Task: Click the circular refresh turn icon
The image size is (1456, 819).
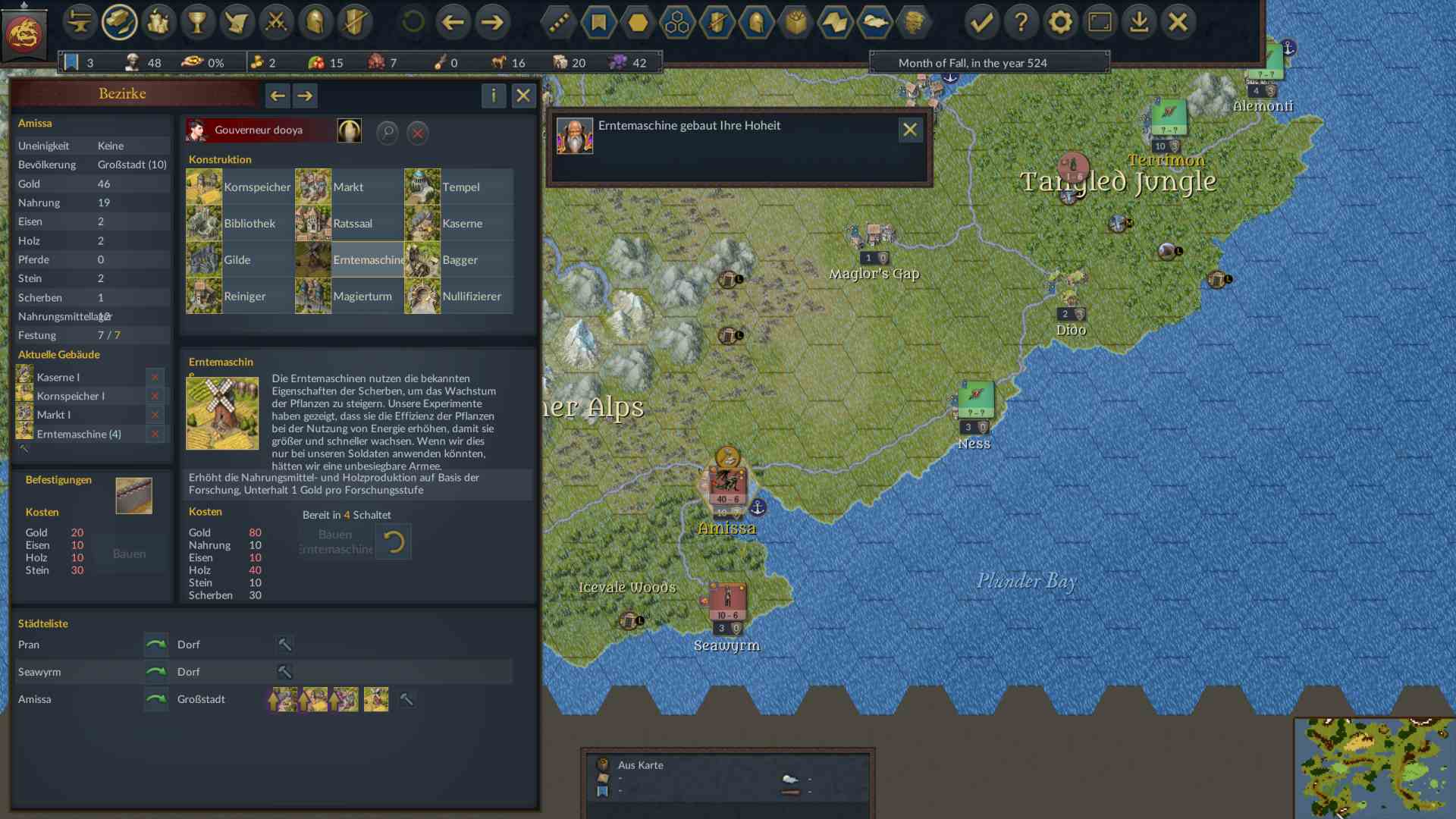Action: pos(413,22)
